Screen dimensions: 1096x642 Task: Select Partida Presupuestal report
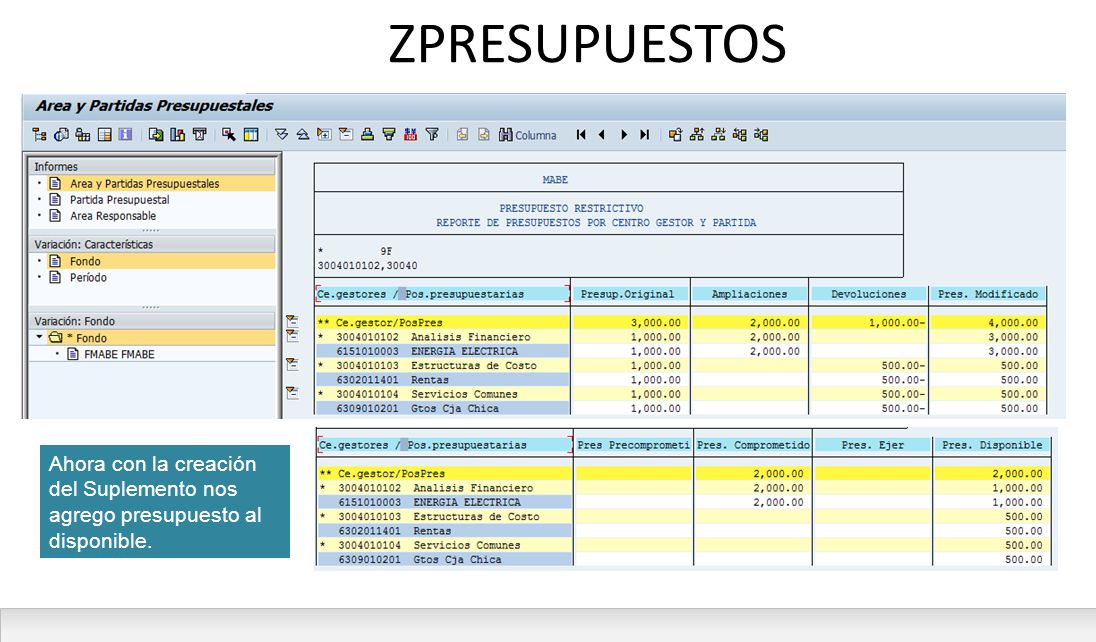coord(120,199)
